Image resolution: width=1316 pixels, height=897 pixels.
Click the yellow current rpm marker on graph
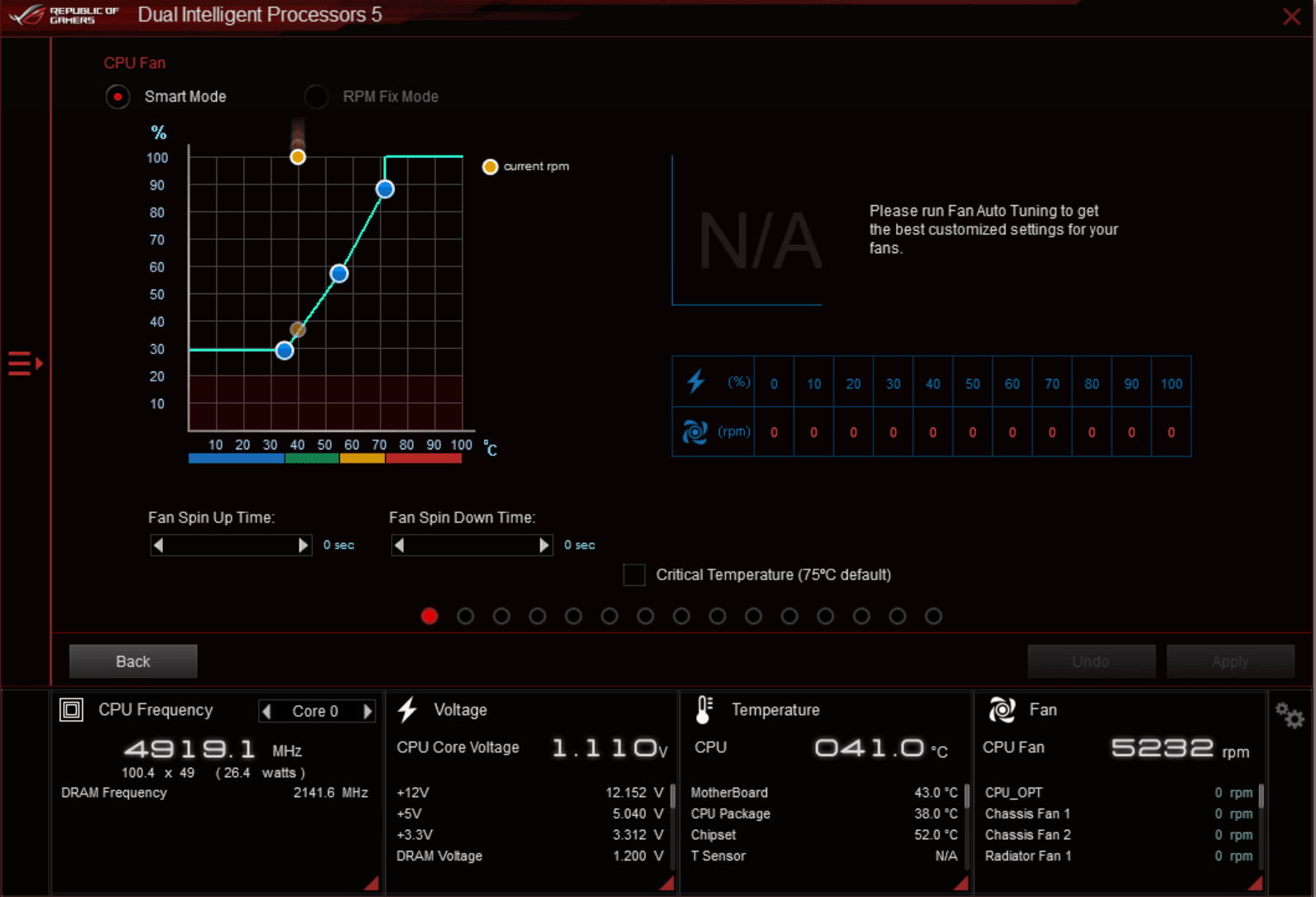click(298, 157)
